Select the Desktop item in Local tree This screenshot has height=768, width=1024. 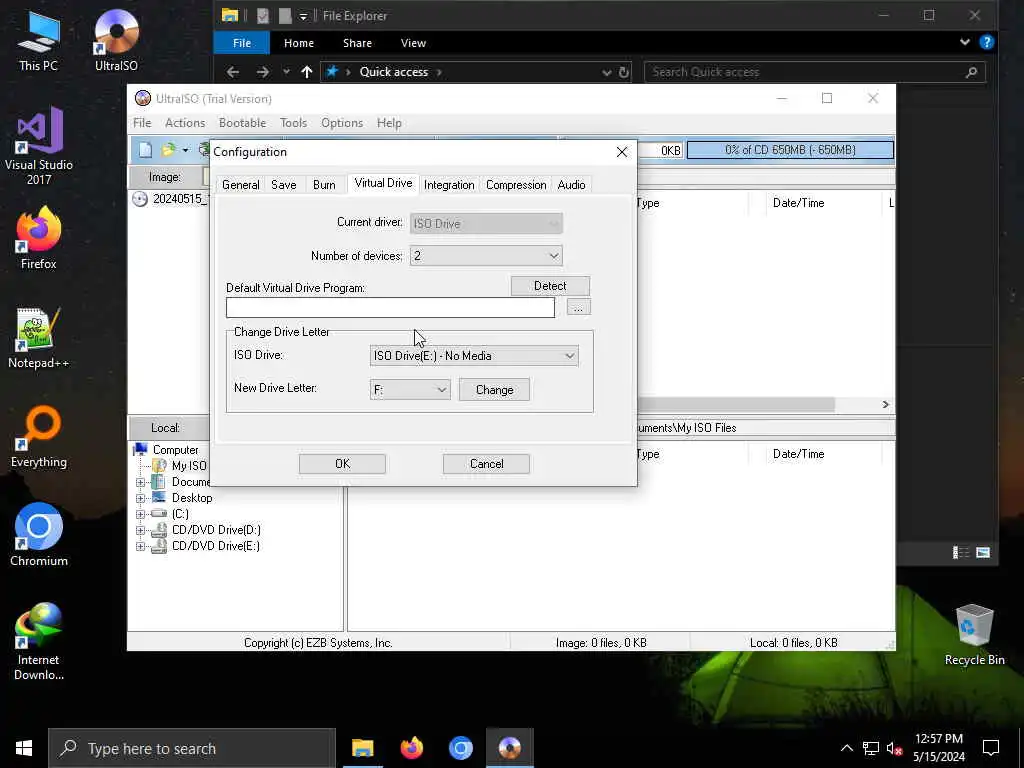tap(191, 498)
